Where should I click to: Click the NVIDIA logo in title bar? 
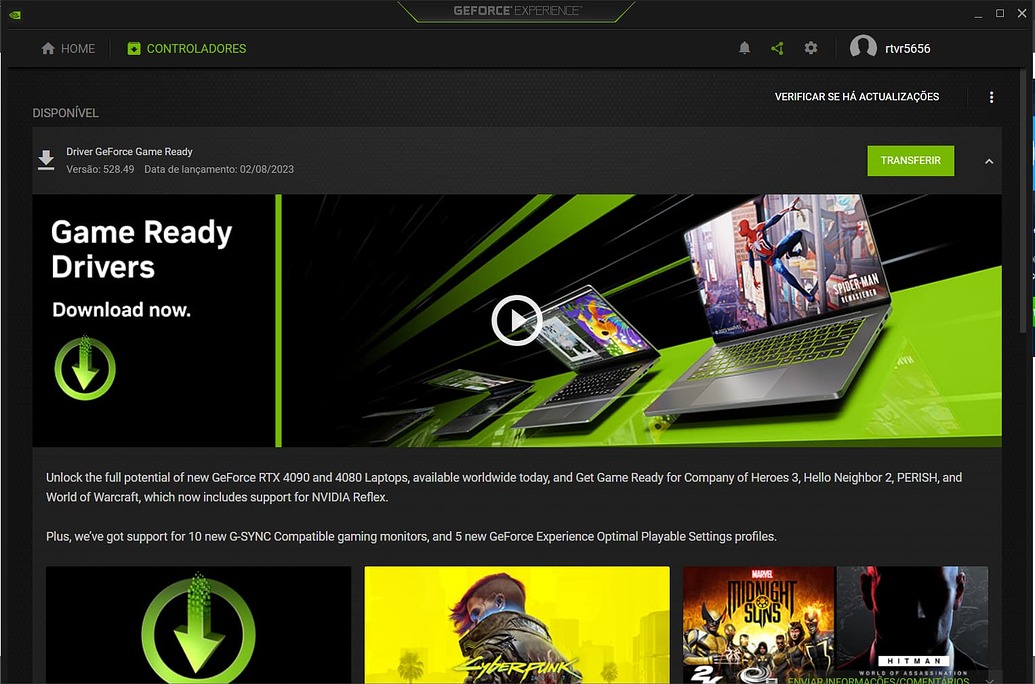15,15
